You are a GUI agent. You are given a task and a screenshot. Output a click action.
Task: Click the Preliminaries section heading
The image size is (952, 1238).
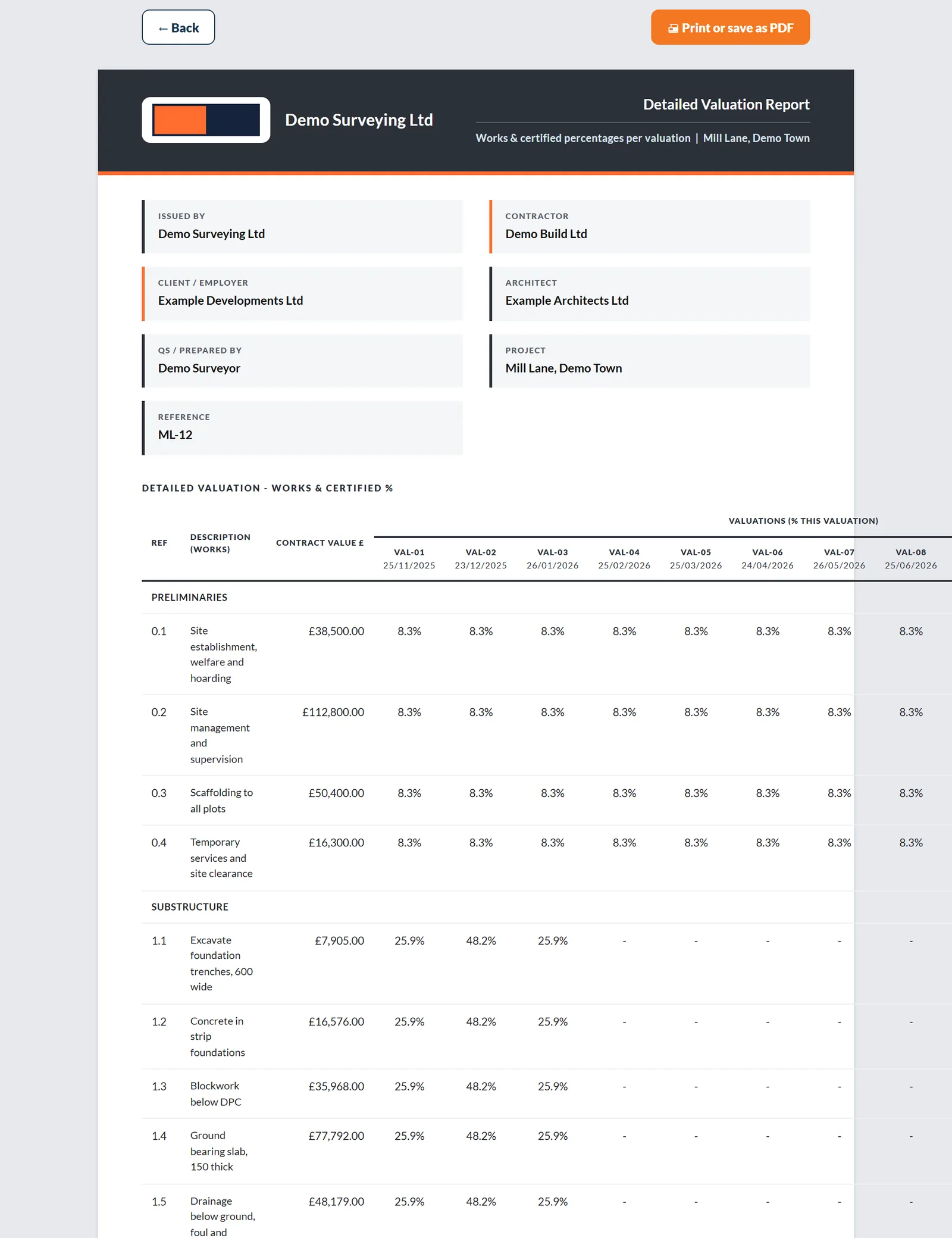pyautogui.click(x=189, y=598)
